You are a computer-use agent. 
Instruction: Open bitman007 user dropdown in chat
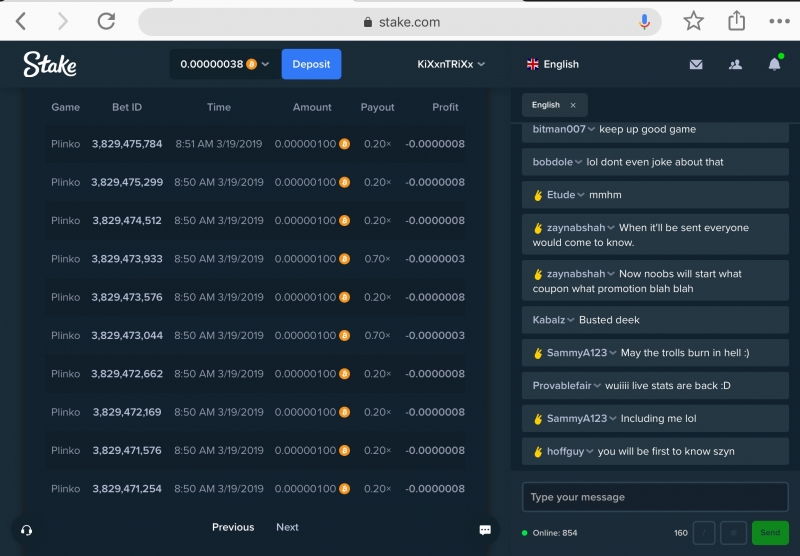point(591,129)
